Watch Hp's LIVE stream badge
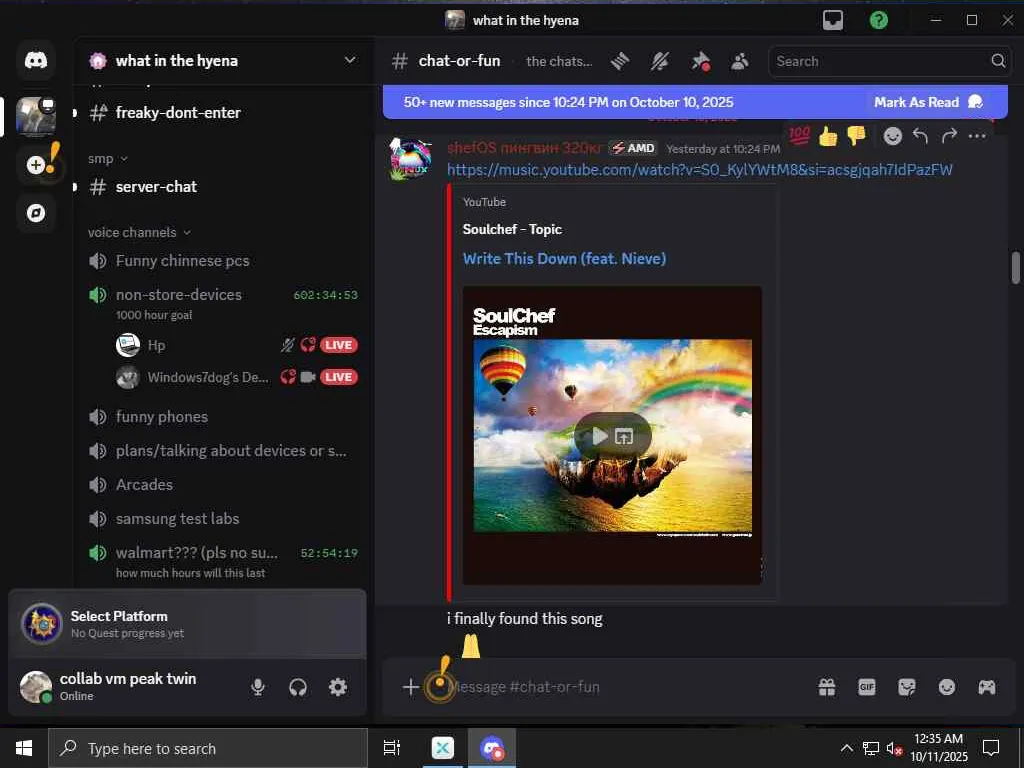Screen dimensions: 1024x768 coord(338,345)
